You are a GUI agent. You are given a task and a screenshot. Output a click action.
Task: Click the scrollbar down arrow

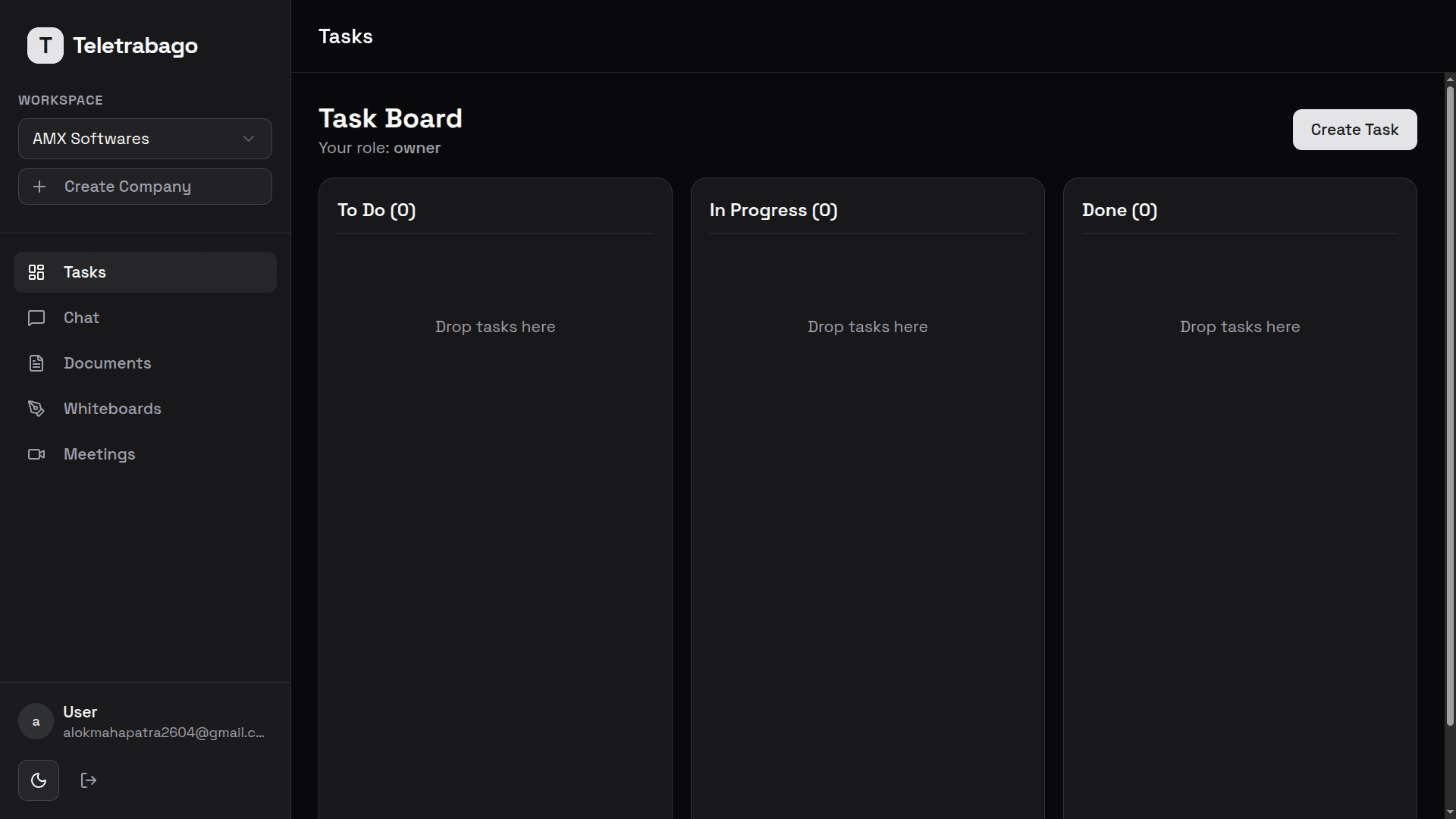1450,813
